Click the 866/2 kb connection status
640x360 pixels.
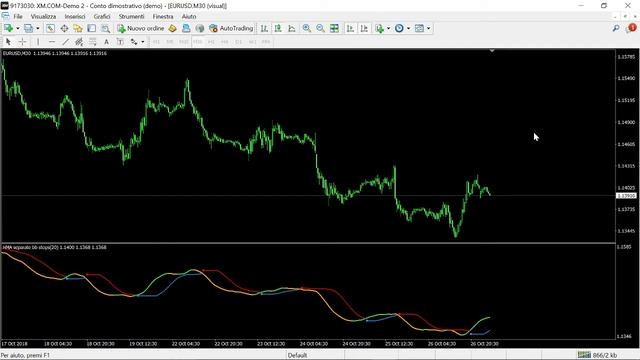(597, 355)
